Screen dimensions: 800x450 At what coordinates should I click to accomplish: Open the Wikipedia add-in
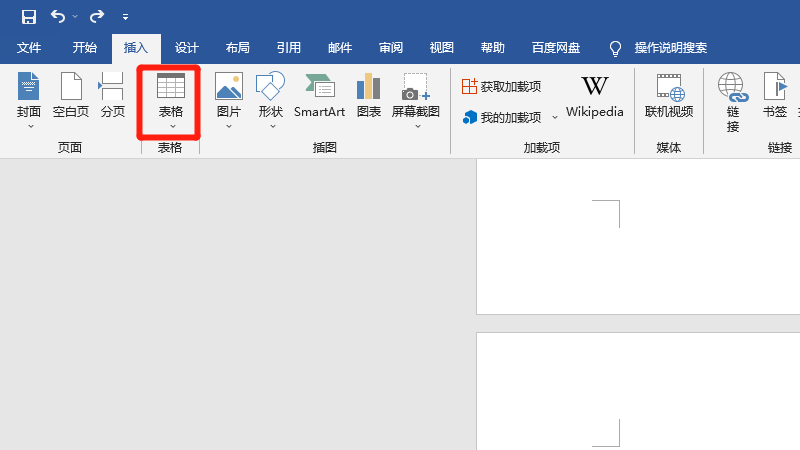point(594,97)
